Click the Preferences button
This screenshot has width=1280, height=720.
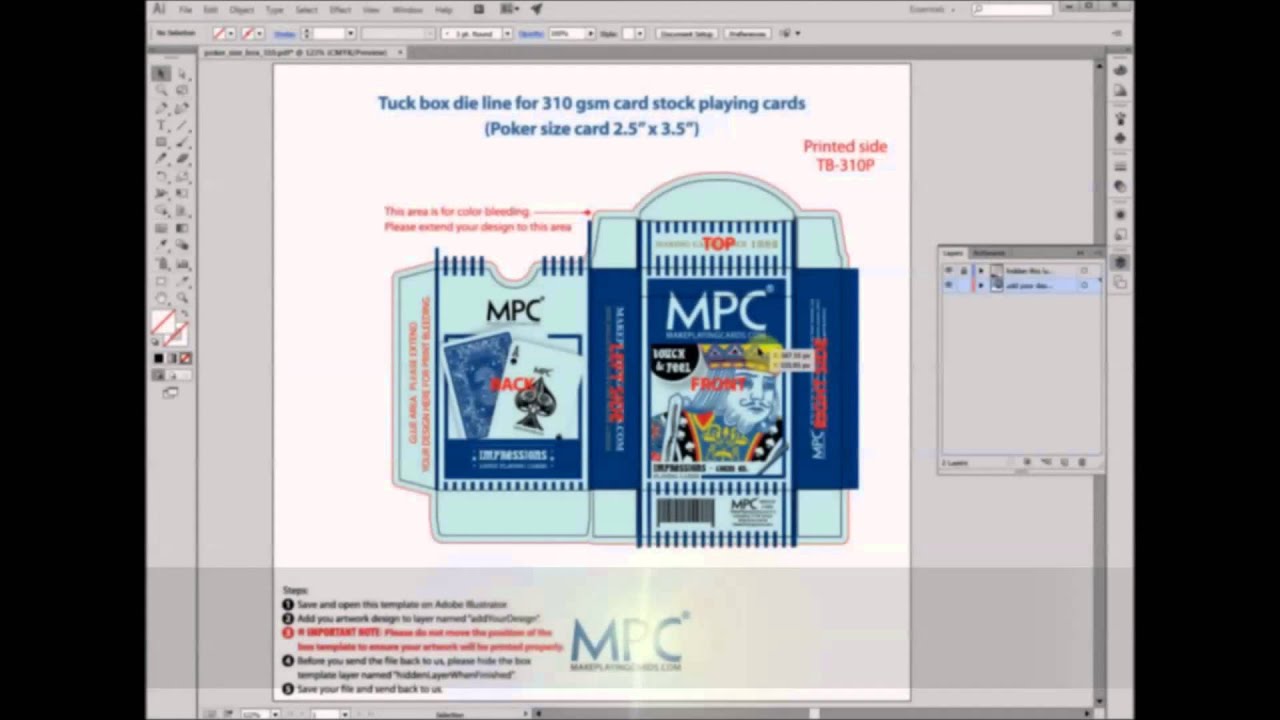click(747, 34)
